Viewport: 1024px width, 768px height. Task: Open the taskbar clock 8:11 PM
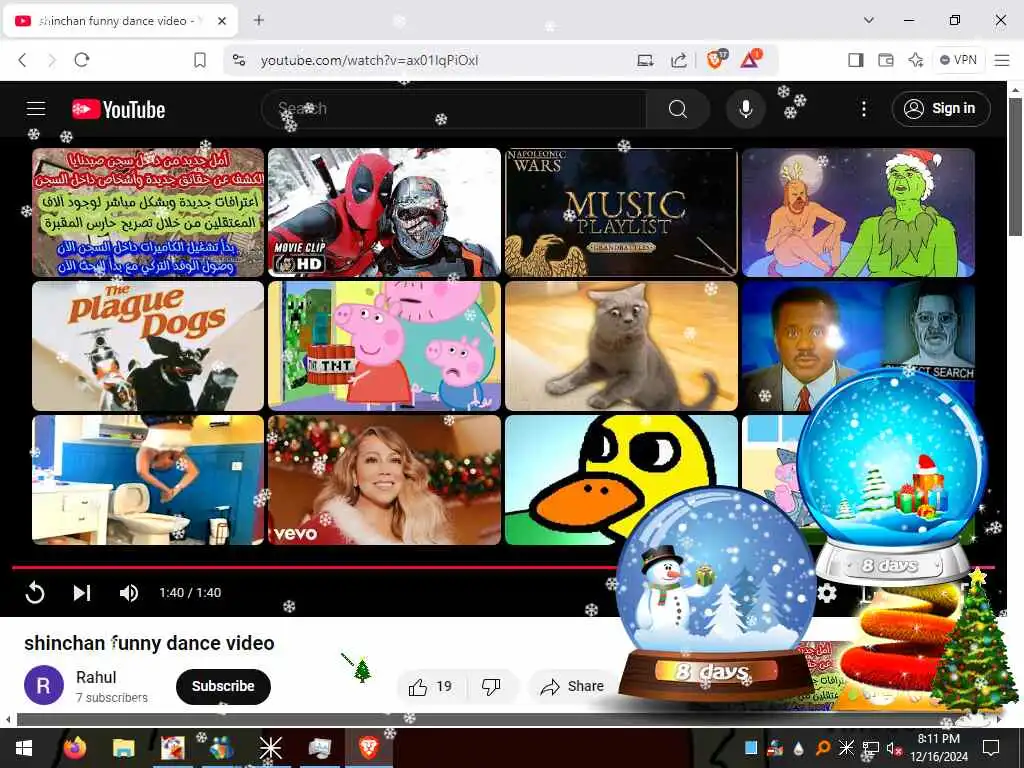coord(939,748)
